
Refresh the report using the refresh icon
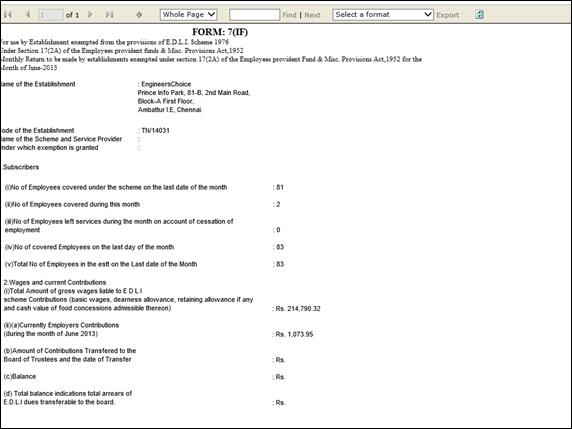[480, 15]
